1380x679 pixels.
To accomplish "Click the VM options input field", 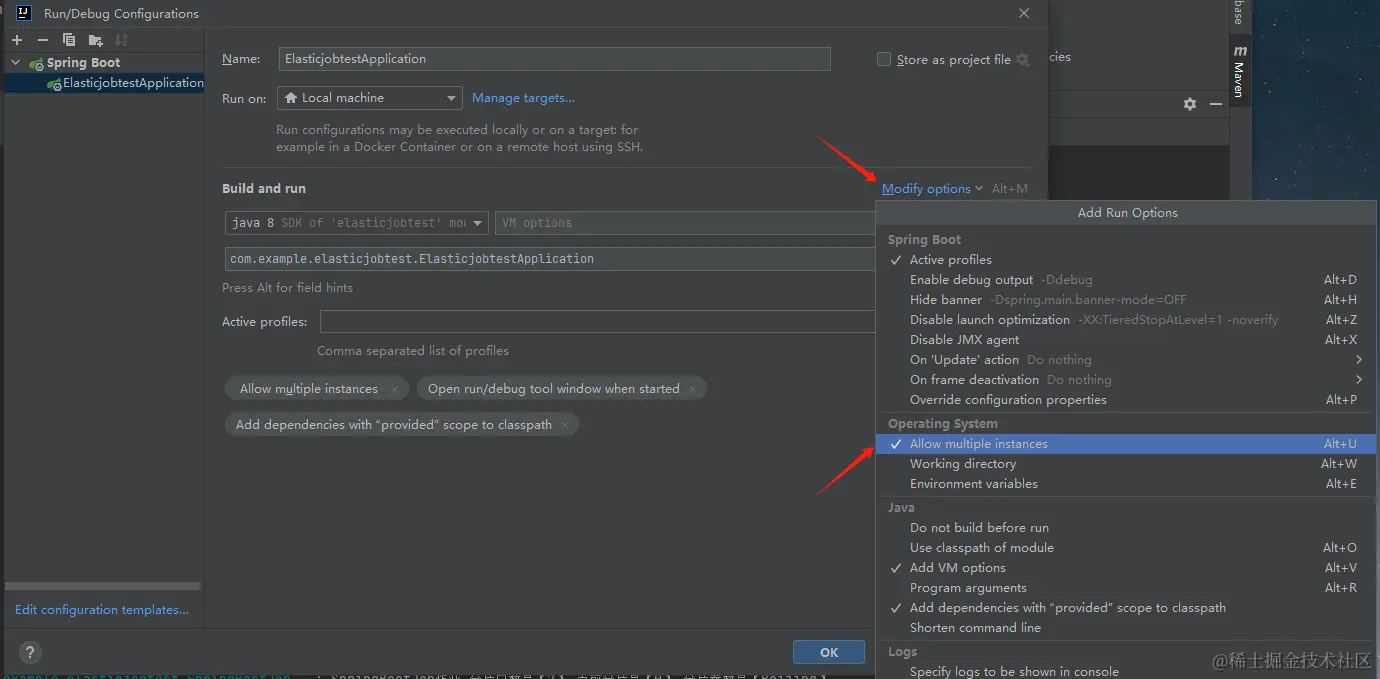I will pos(685,223).
